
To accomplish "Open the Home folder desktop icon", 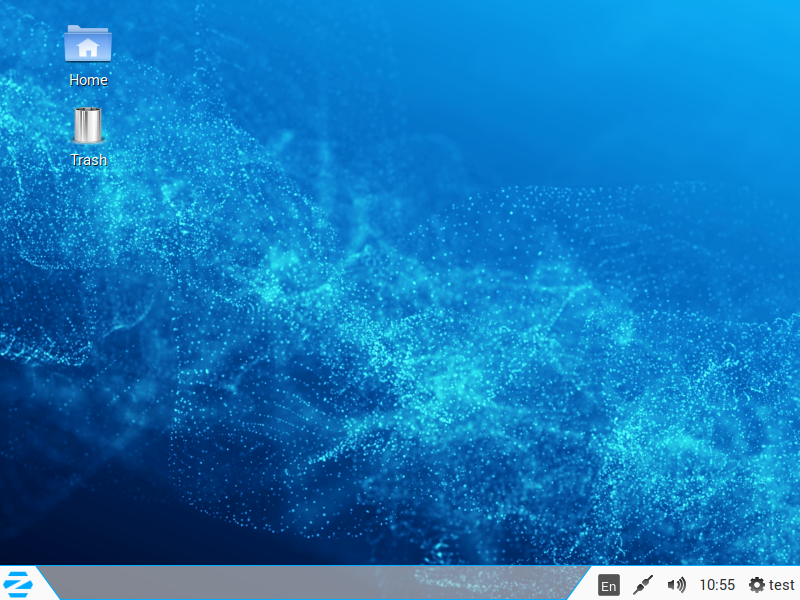I will coord(88,44).
